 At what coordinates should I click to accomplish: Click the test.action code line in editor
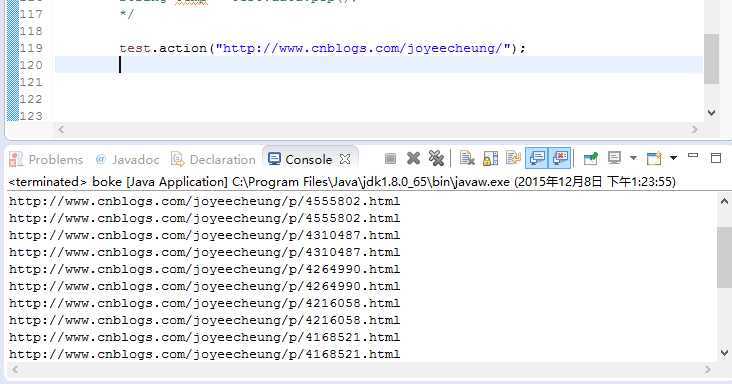click(x=323, y=48)
